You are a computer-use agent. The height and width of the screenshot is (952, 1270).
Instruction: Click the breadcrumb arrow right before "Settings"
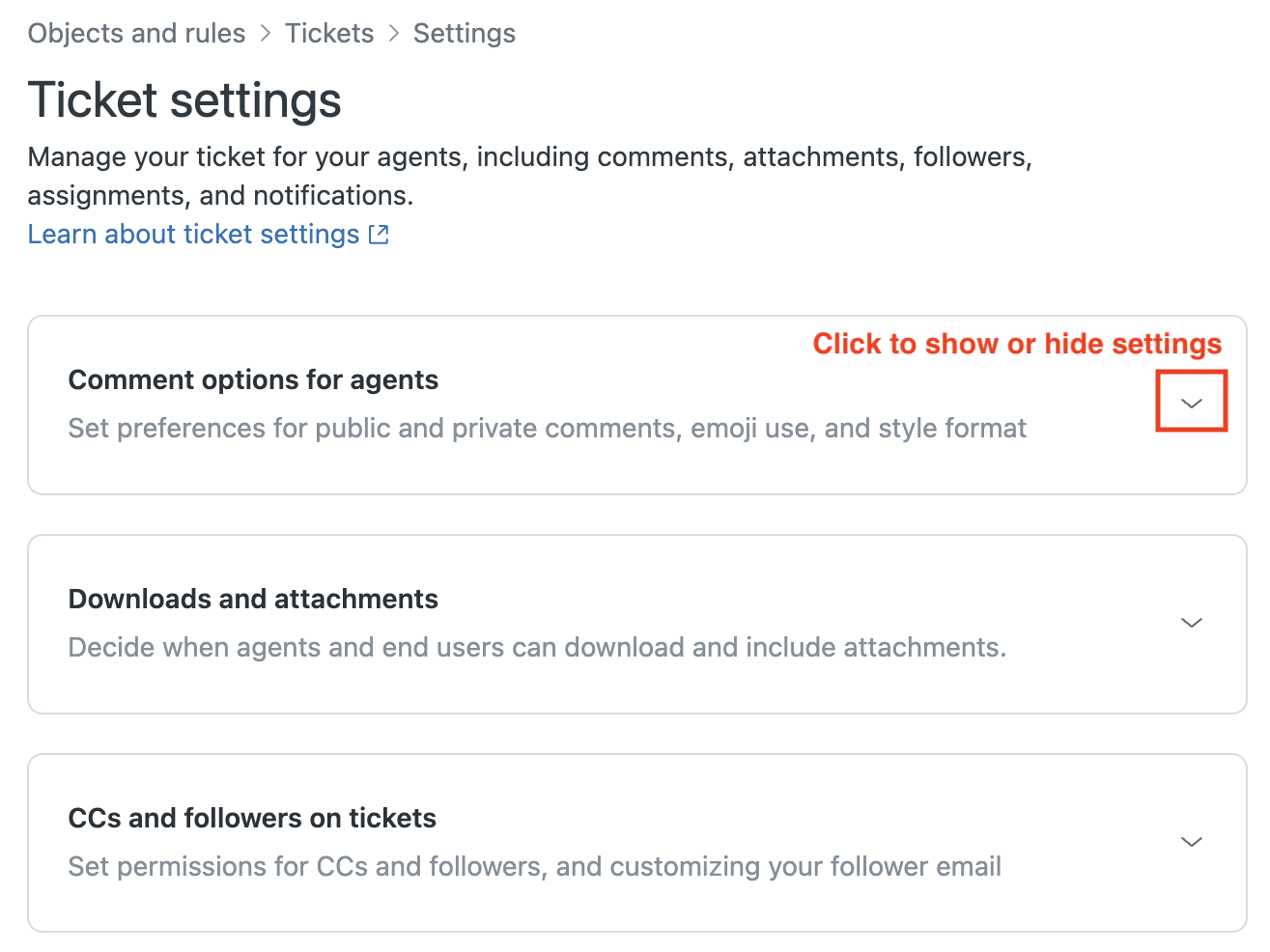(394, 34)
